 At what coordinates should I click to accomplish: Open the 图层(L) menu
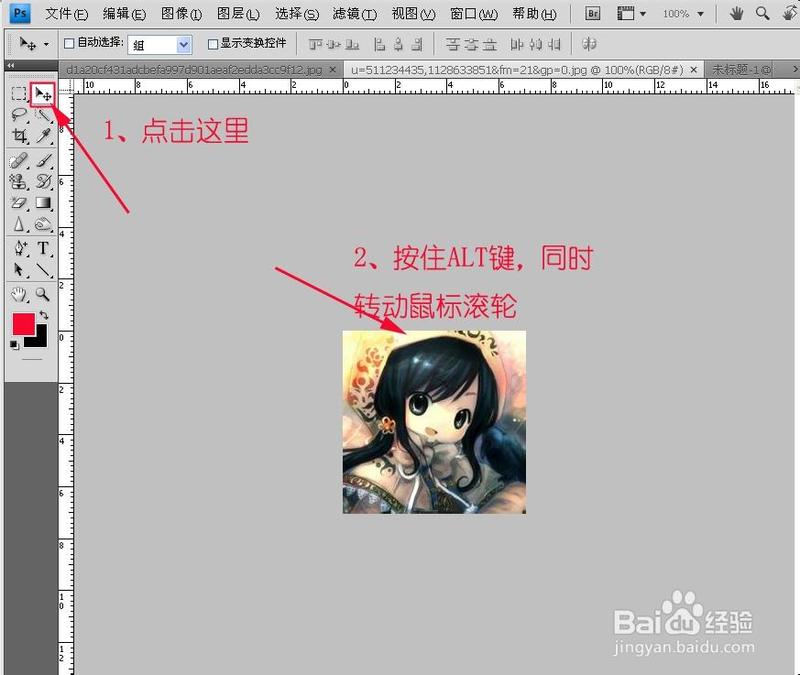[x=238, y=14]
